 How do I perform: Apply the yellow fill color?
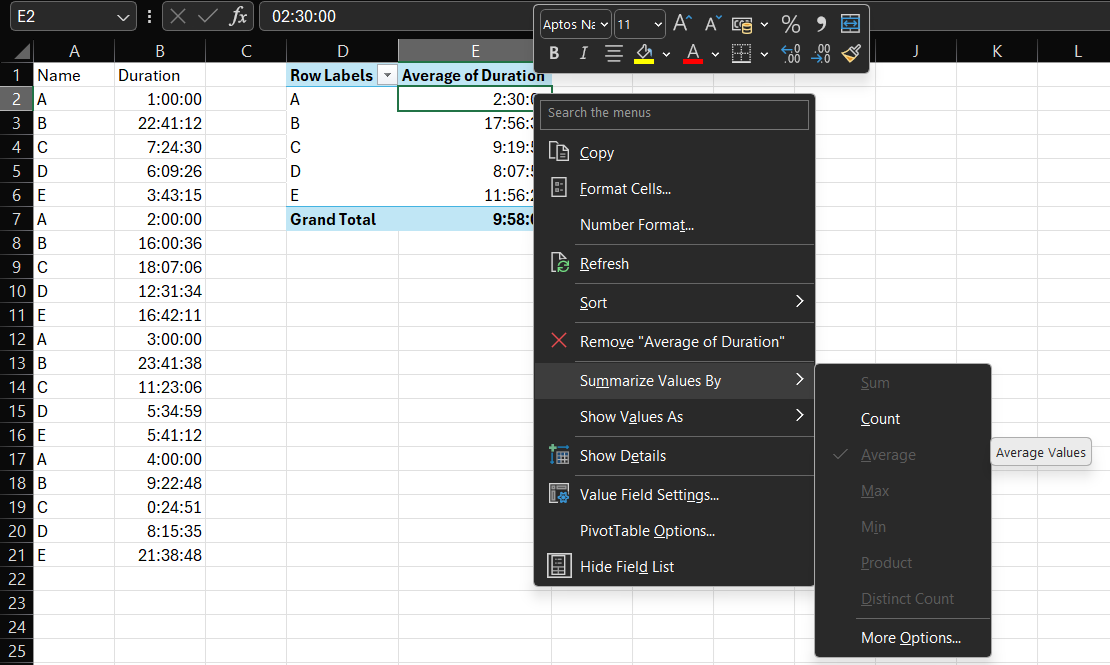click(643, 54)
